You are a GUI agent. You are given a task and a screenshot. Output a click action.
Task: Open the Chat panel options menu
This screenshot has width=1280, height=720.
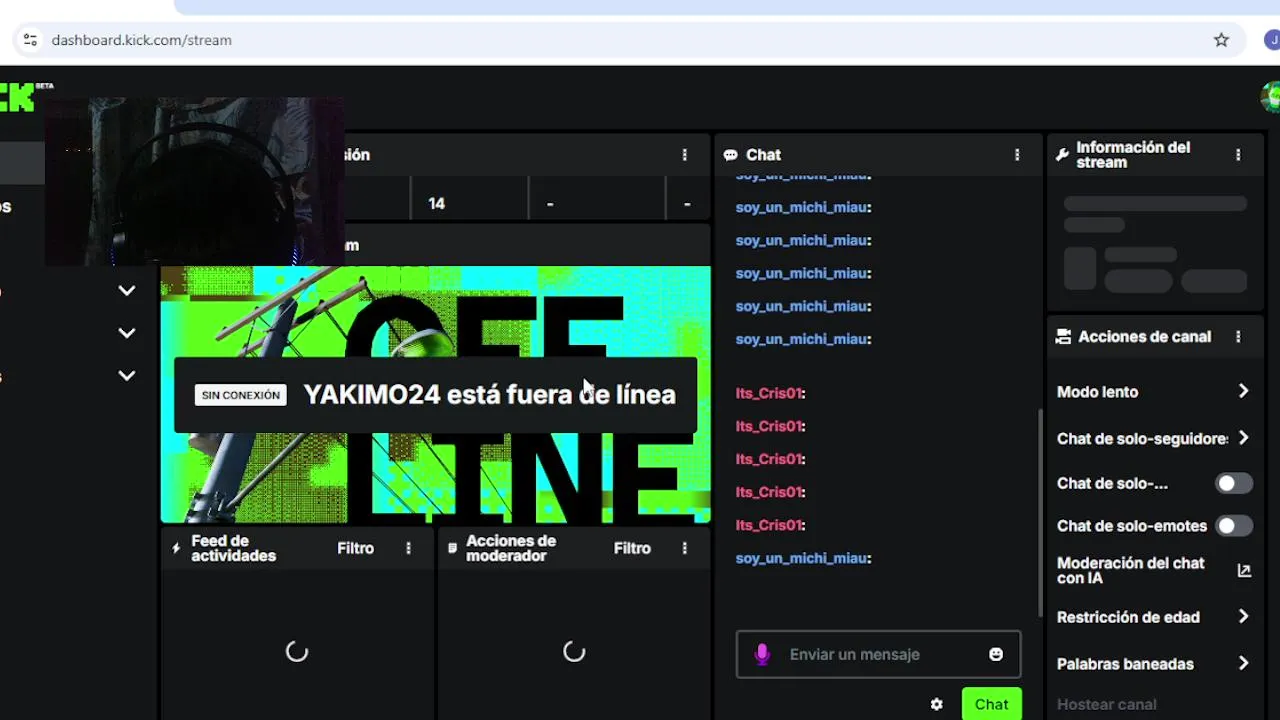tap(1017, 155)
